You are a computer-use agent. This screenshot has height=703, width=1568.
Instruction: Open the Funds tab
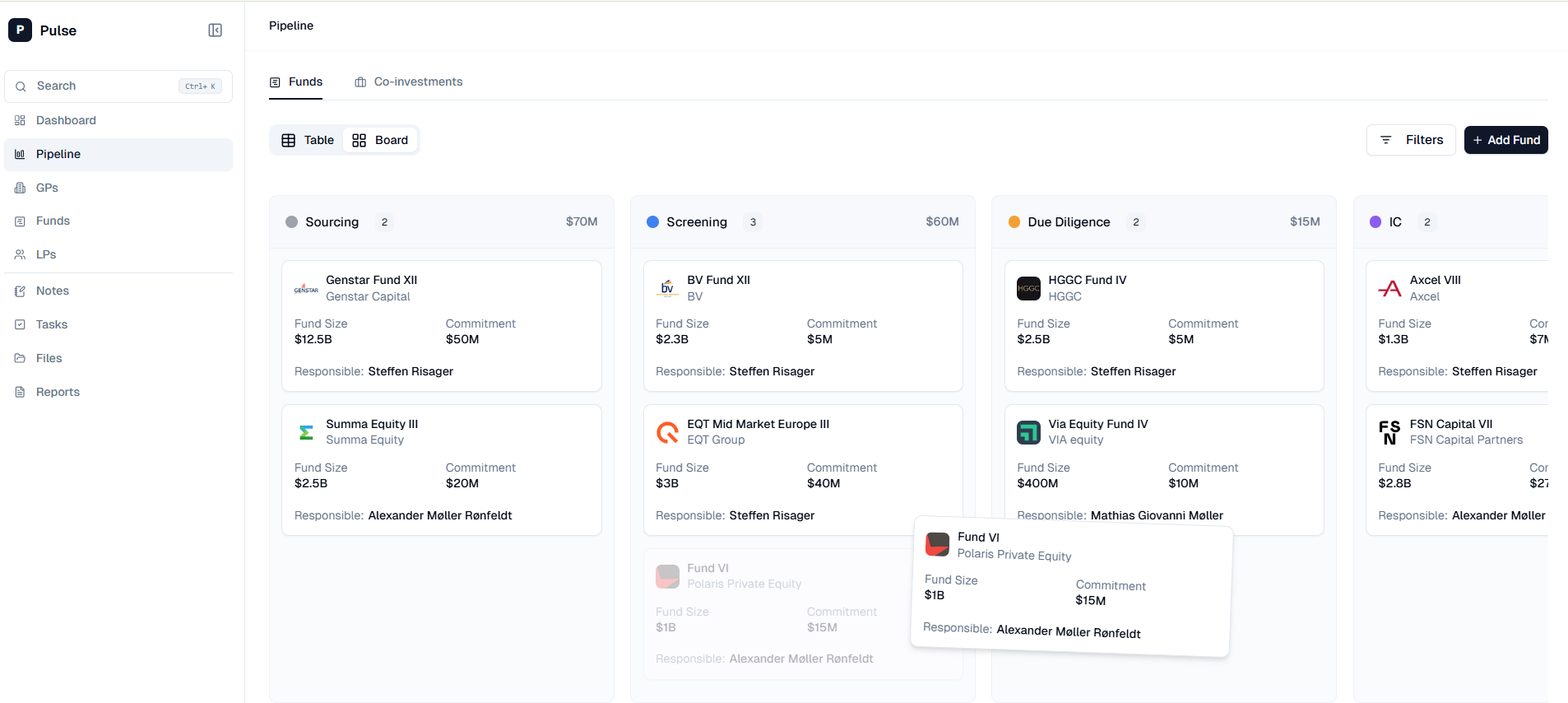tap(296, 82)
